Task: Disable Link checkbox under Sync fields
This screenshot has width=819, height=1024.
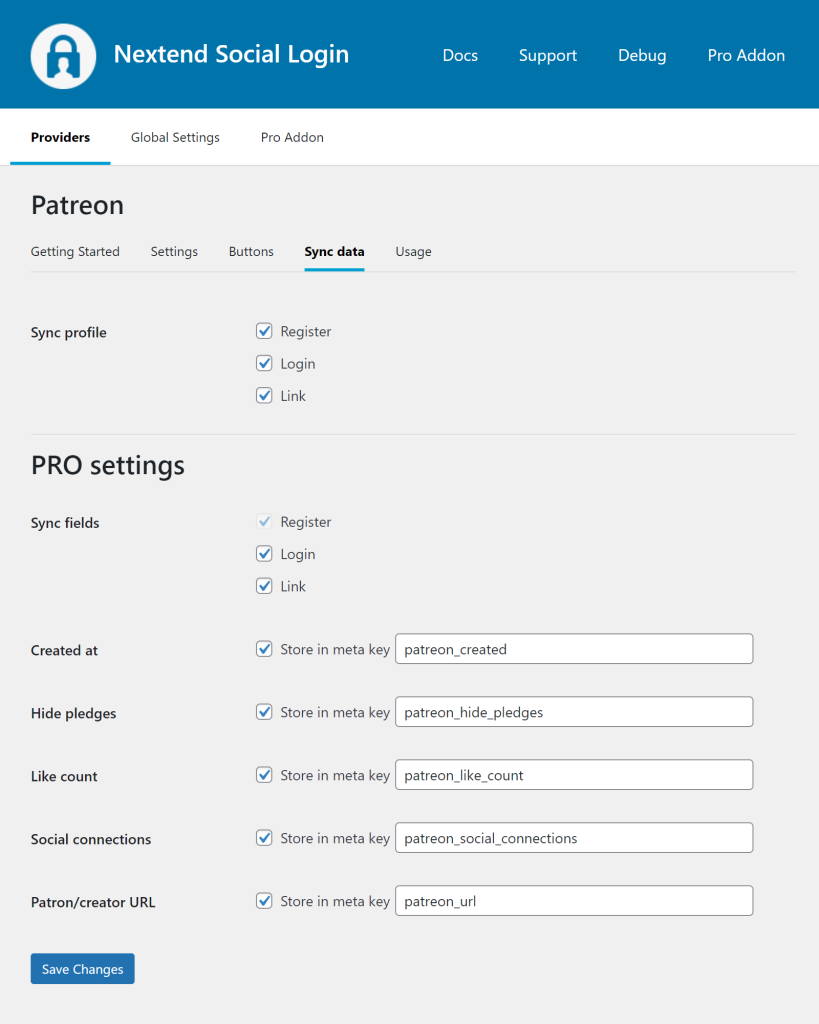Action: tap(264, 586)
